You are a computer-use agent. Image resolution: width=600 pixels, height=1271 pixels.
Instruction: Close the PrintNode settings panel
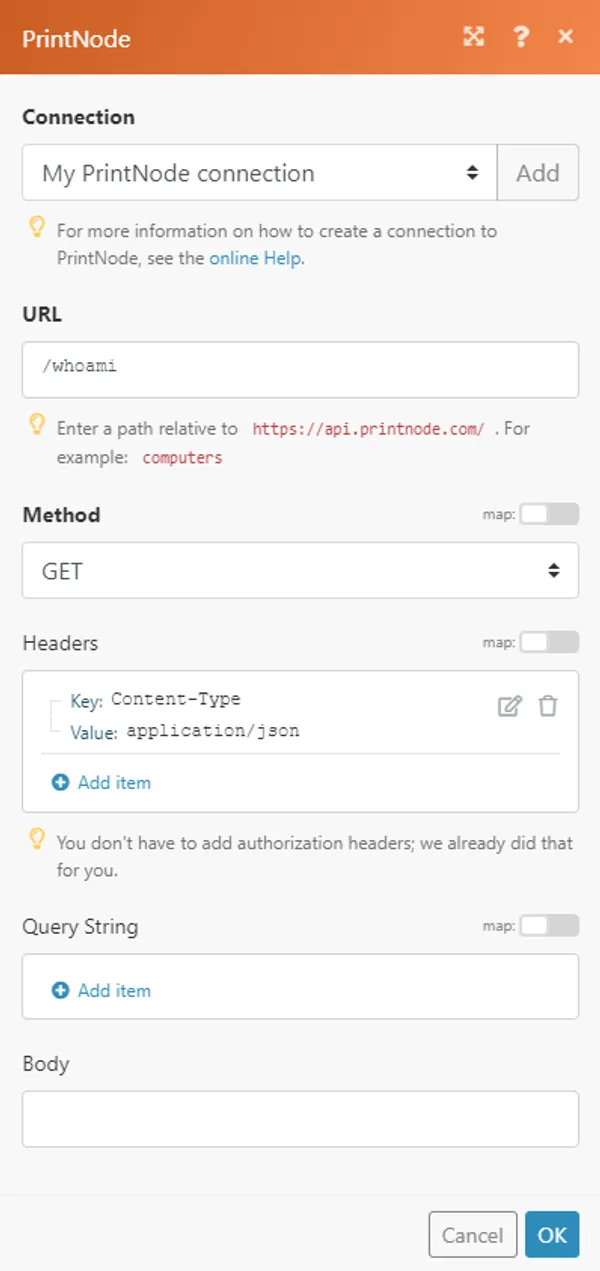point(566,37)
